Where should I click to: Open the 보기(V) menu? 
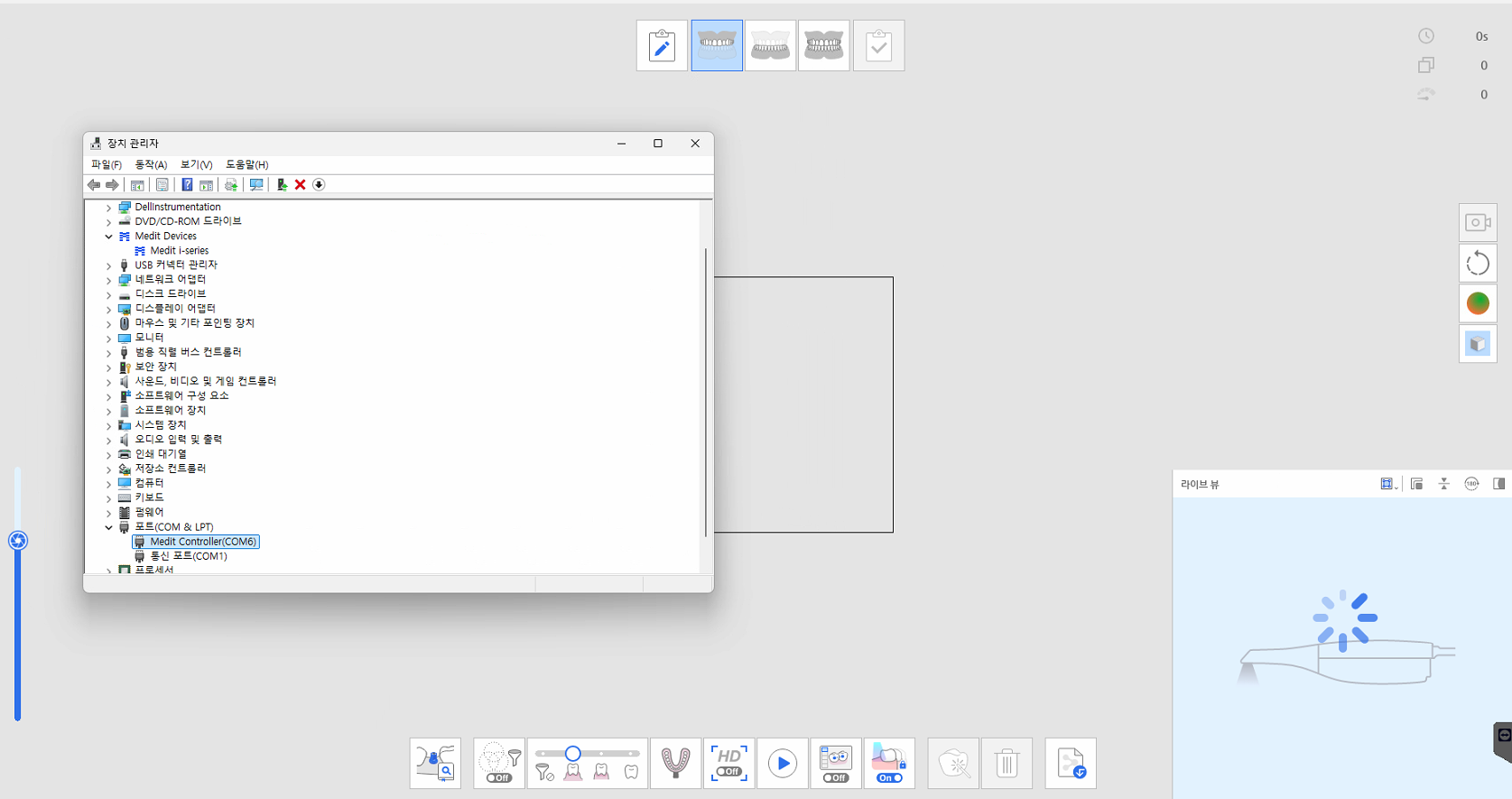[x=196, y=164]
